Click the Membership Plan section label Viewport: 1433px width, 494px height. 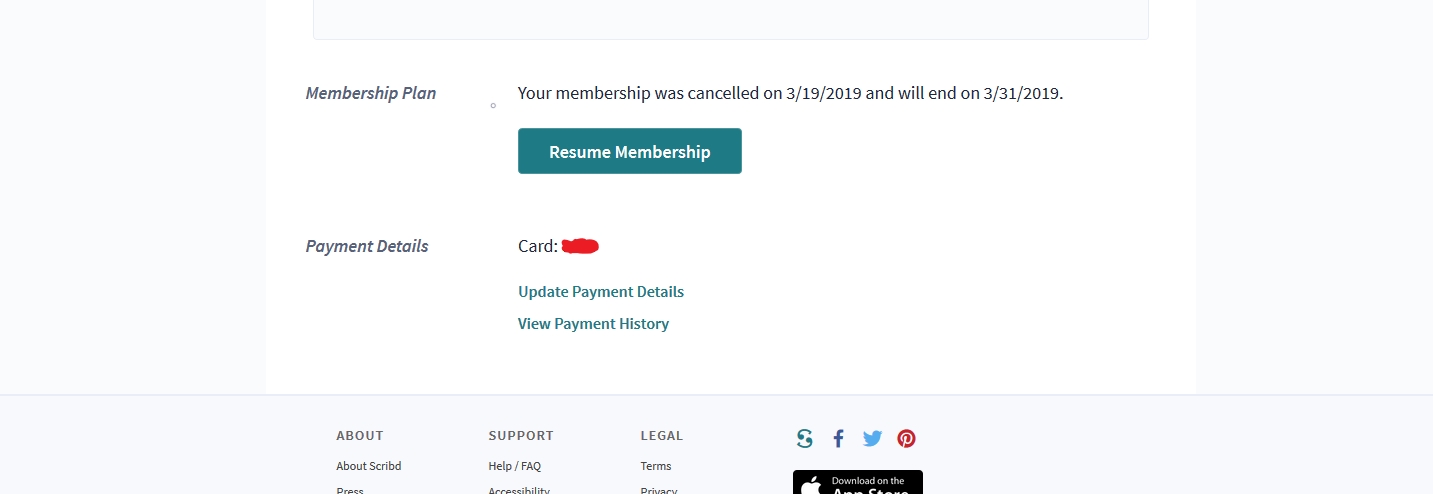point(371,93)
